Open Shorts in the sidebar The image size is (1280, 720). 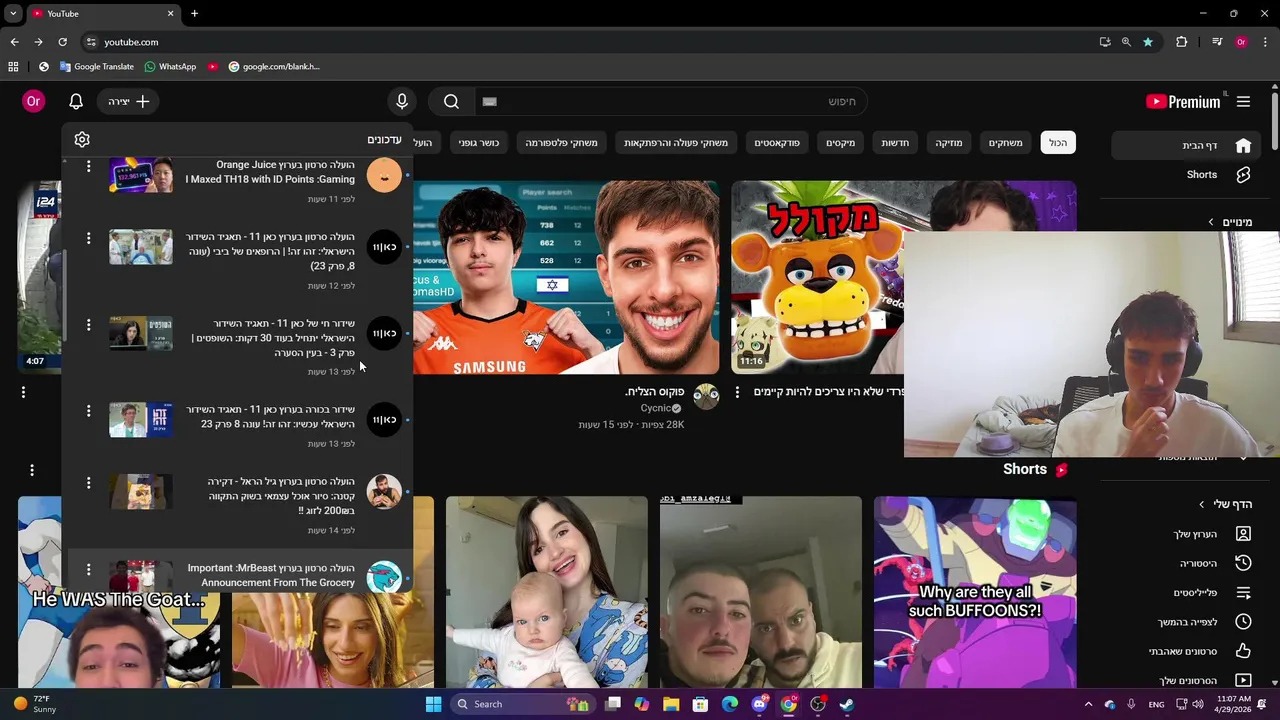1184,174
